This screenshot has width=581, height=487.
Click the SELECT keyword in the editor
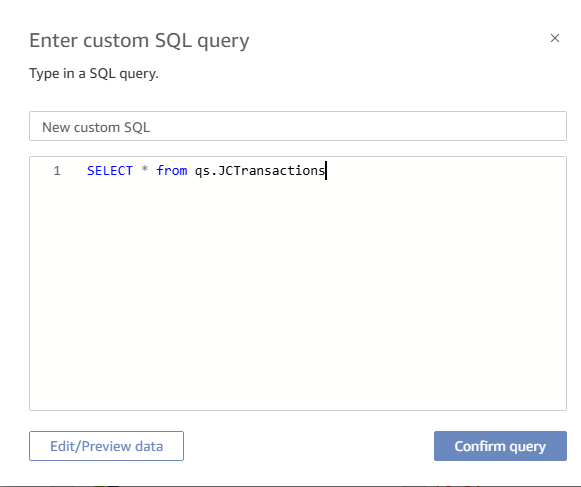(110, 171)
